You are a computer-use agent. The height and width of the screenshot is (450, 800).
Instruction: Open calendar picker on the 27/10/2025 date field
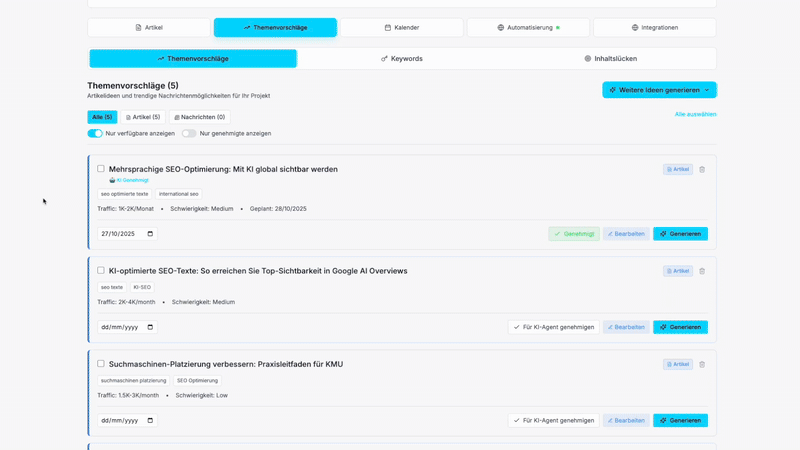coord(150,234)
